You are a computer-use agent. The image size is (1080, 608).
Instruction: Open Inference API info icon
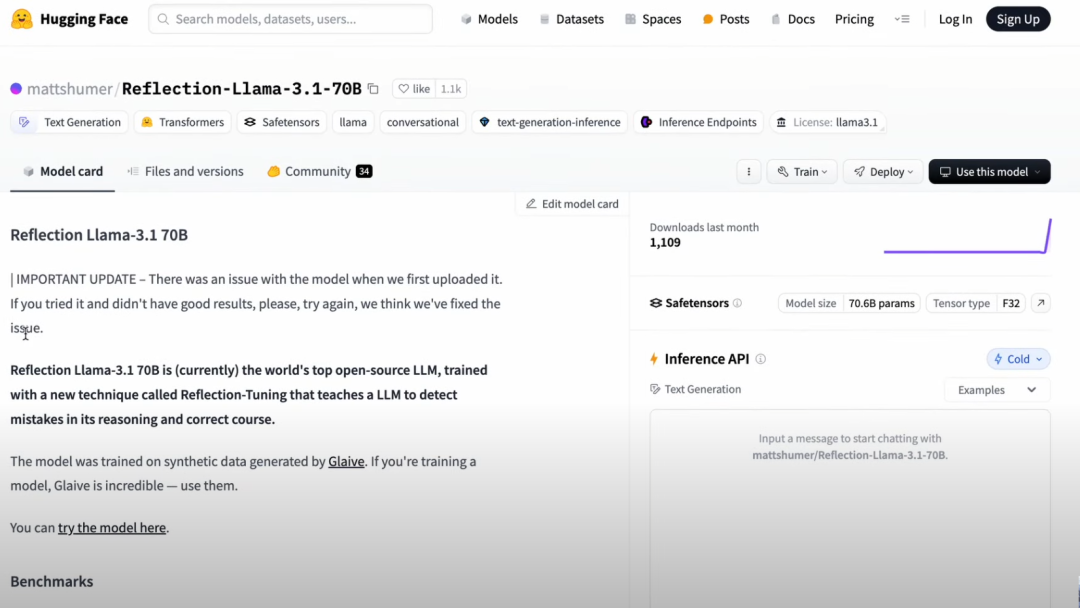click(760, 359)
